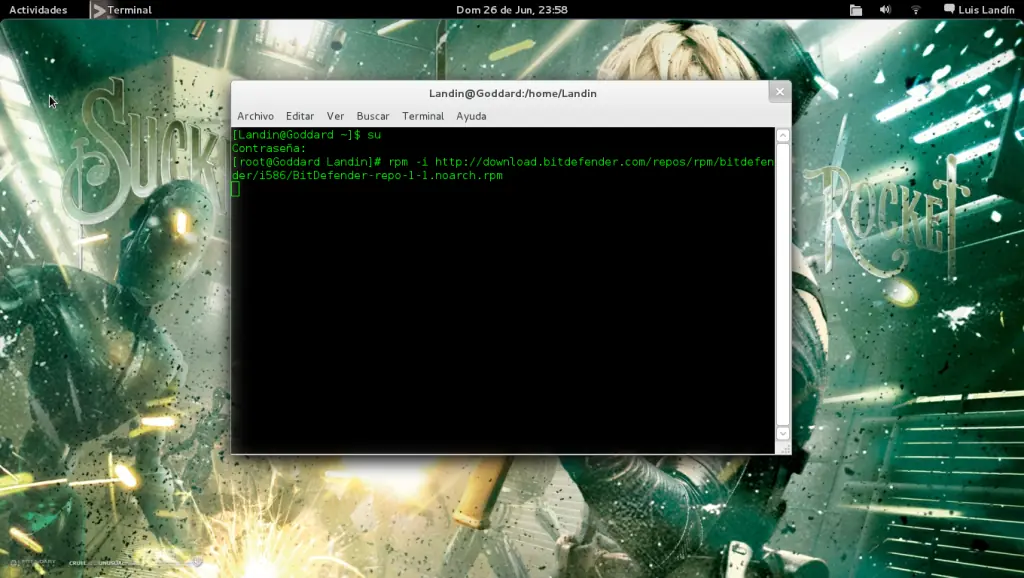The width and height of the screenshot is (1024, 578).
Task: Click the terminal window title Landin@Goddard:/home/Landin
Action: [513, 93]
